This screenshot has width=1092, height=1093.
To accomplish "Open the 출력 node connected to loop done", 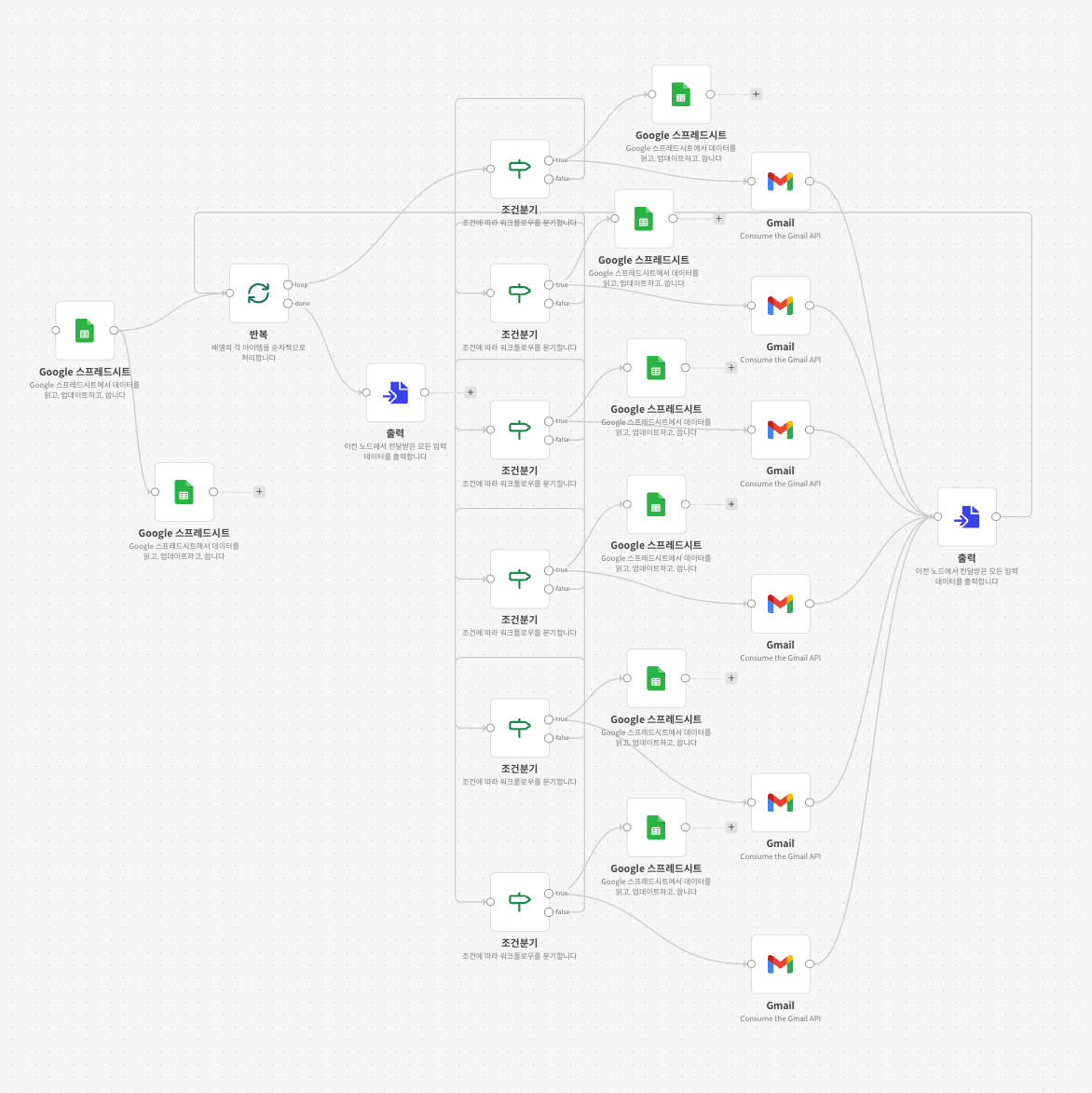I will [x=396, y=393].
